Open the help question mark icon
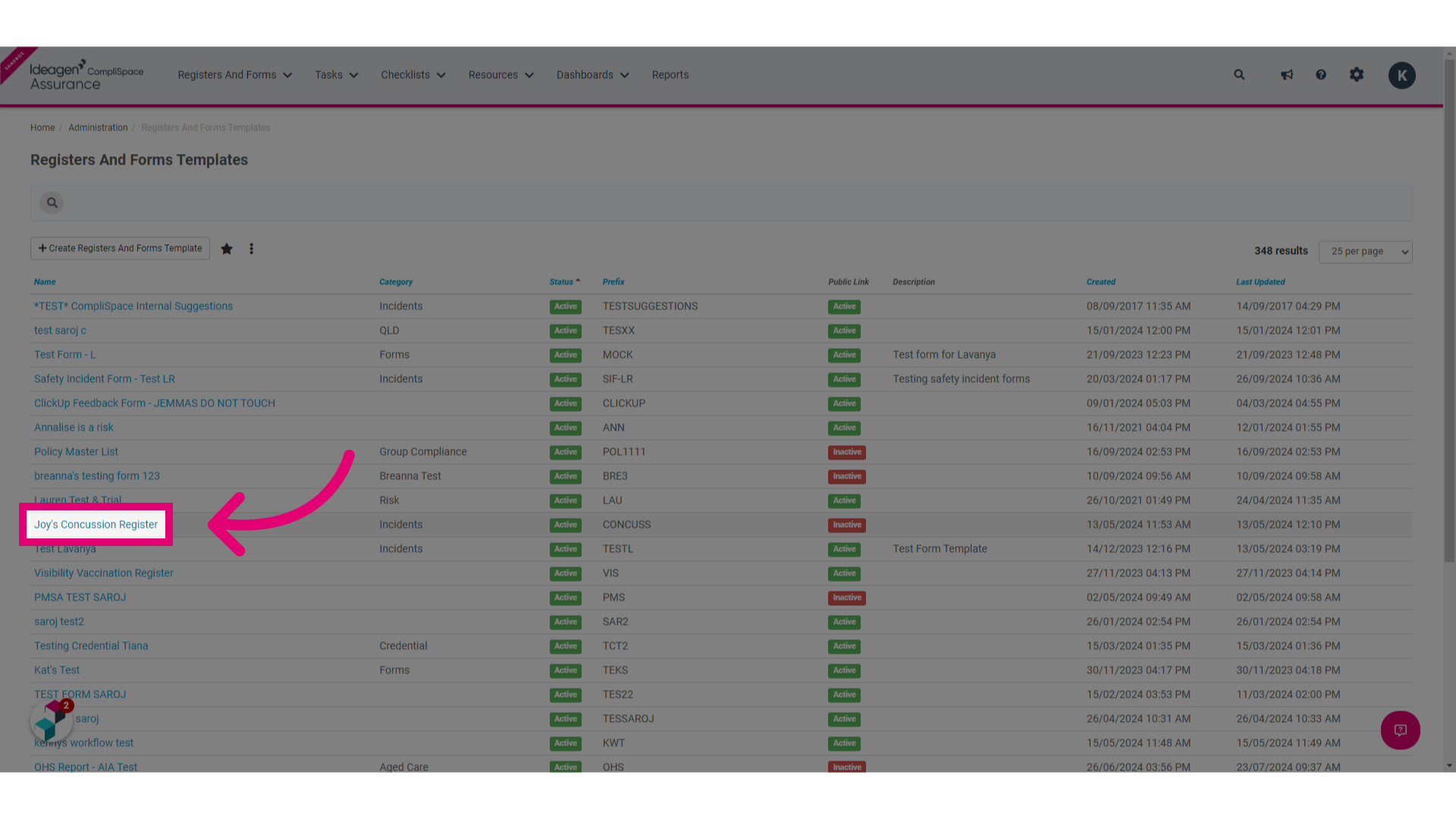 pyautogui.click(x=1321, y=74)
